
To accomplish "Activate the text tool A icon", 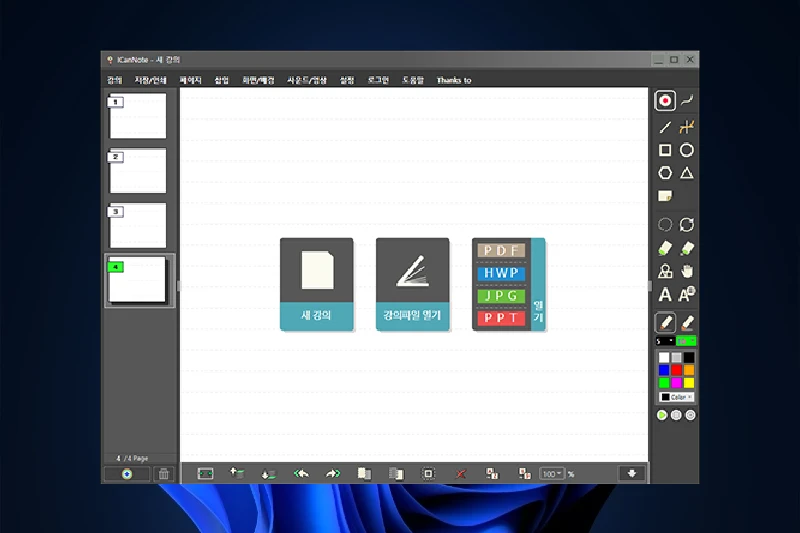I will (x=665, y=294).
